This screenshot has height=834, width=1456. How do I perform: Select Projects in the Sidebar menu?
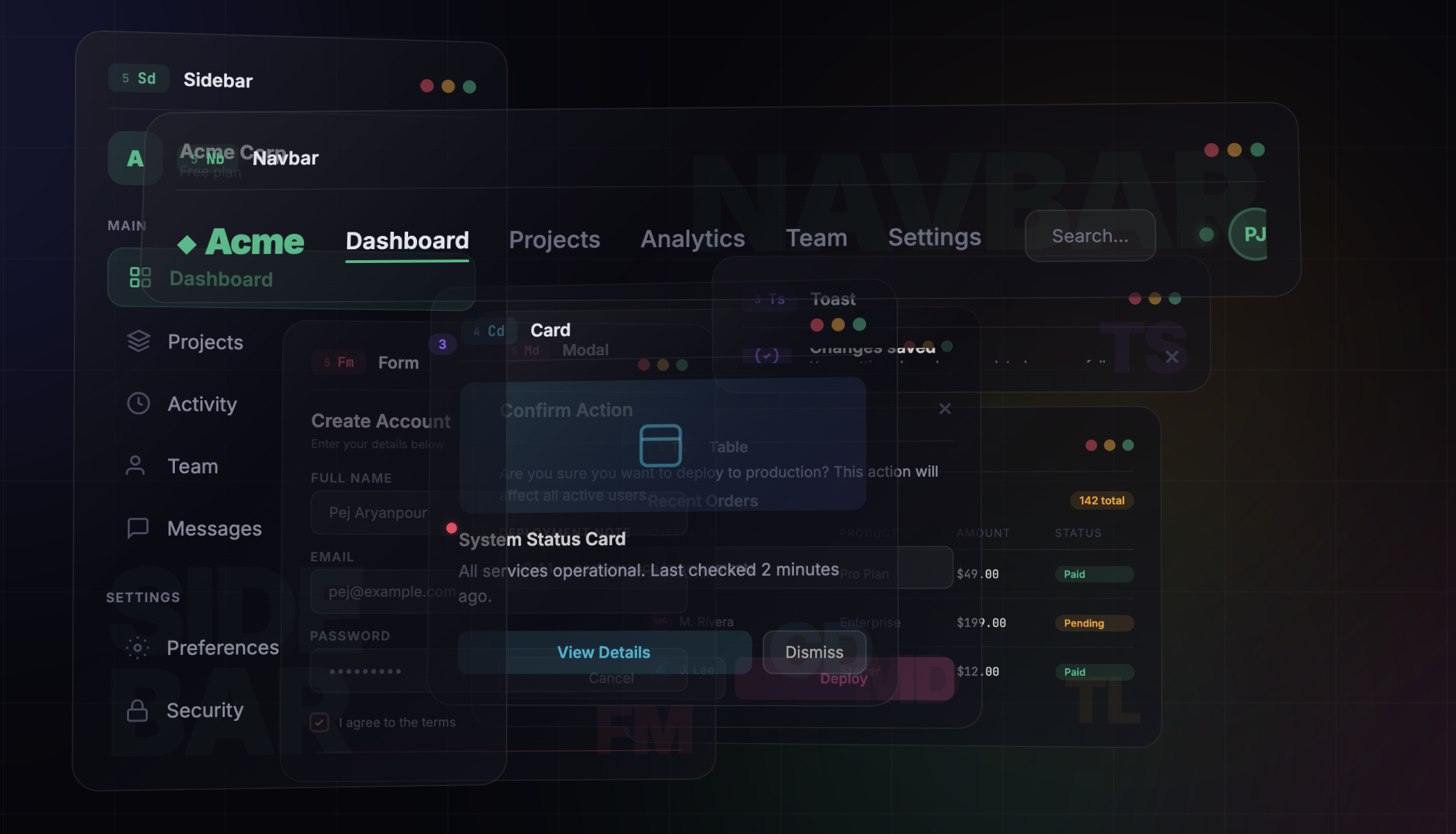coord(205,341)
